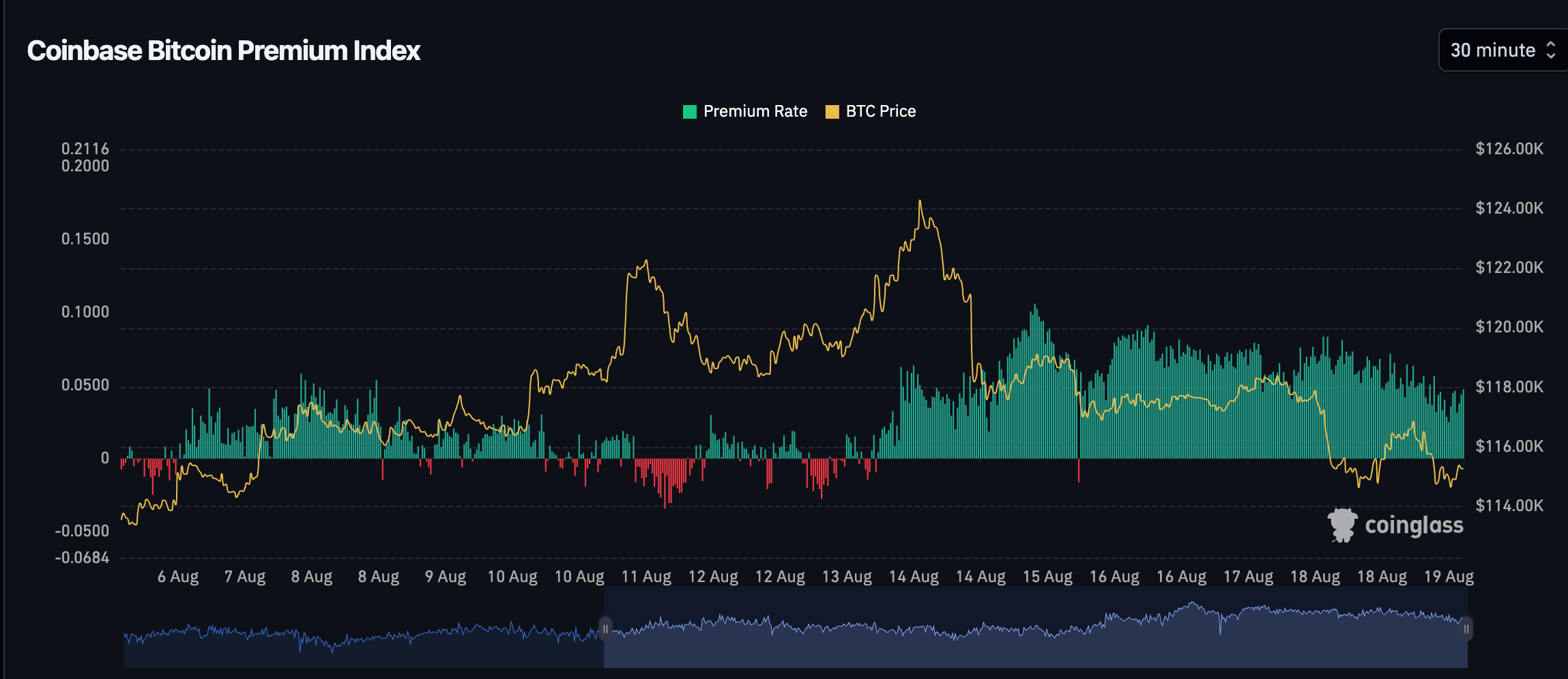
Task: Click the highlighted range in overview scrollbar
Action: 1036,628
